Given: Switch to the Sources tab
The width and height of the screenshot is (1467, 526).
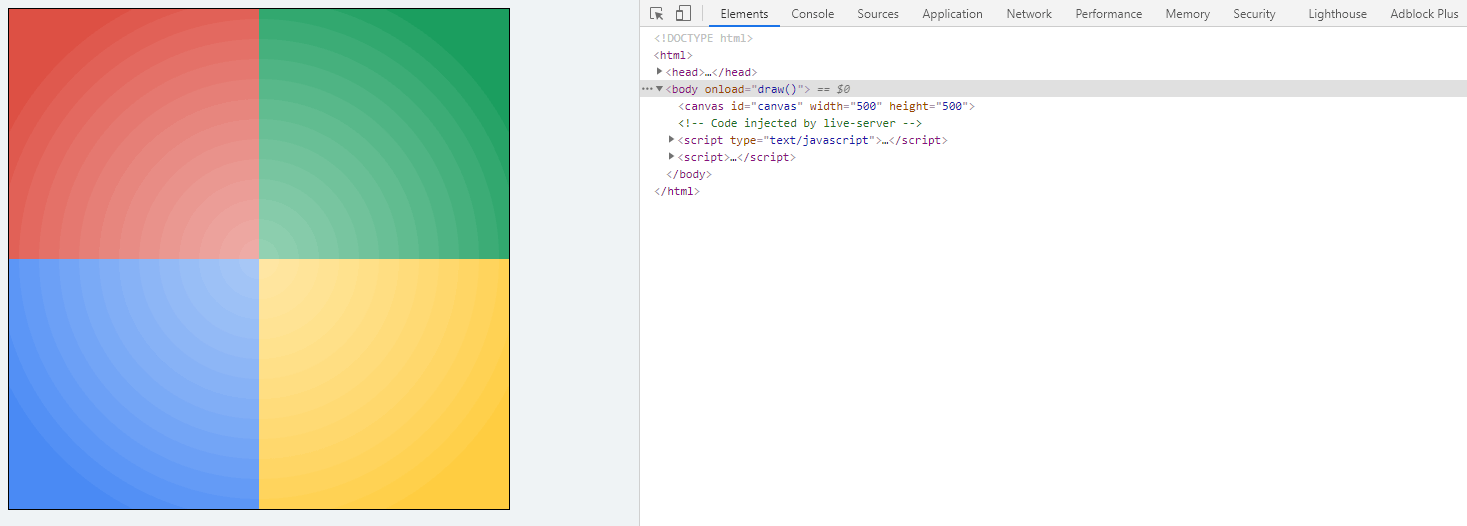Looking at the screenshot, I should [x=878, y=14].
